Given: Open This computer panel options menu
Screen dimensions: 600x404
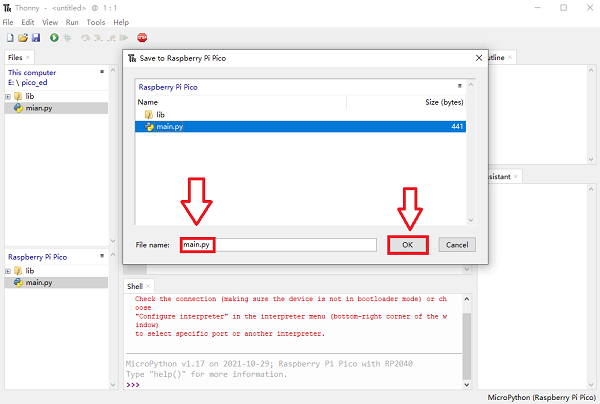Looking at the screenshot, I should (102, 72).
